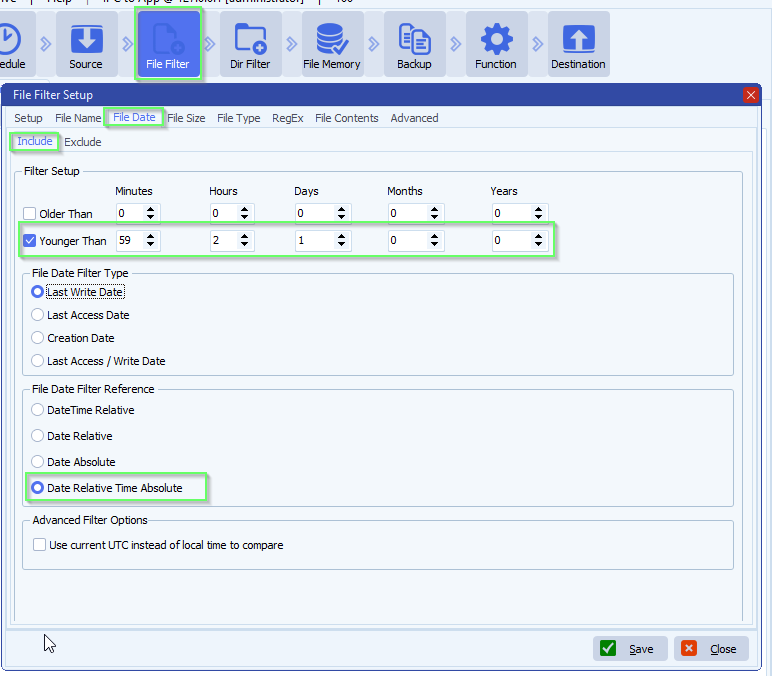This screenshot has width=772, height=676.
Task: Click the Close button label
Action: [723, 649]
